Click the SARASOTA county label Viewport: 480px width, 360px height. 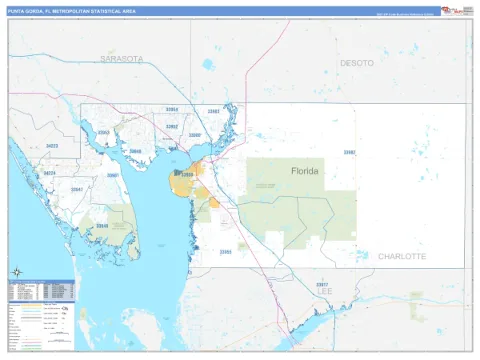click(x=122, y=59)
